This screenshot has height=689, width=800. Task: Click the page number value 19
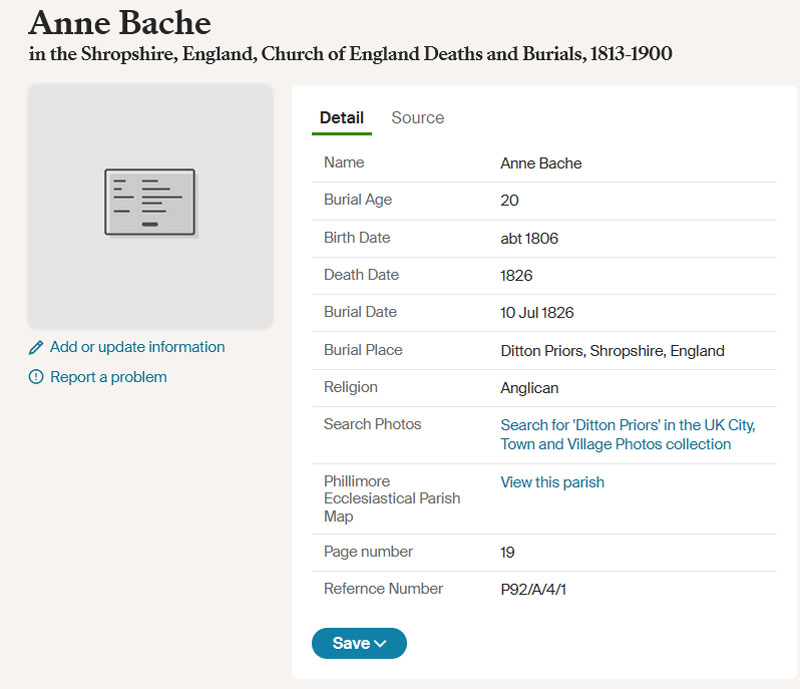click(507, 552)
